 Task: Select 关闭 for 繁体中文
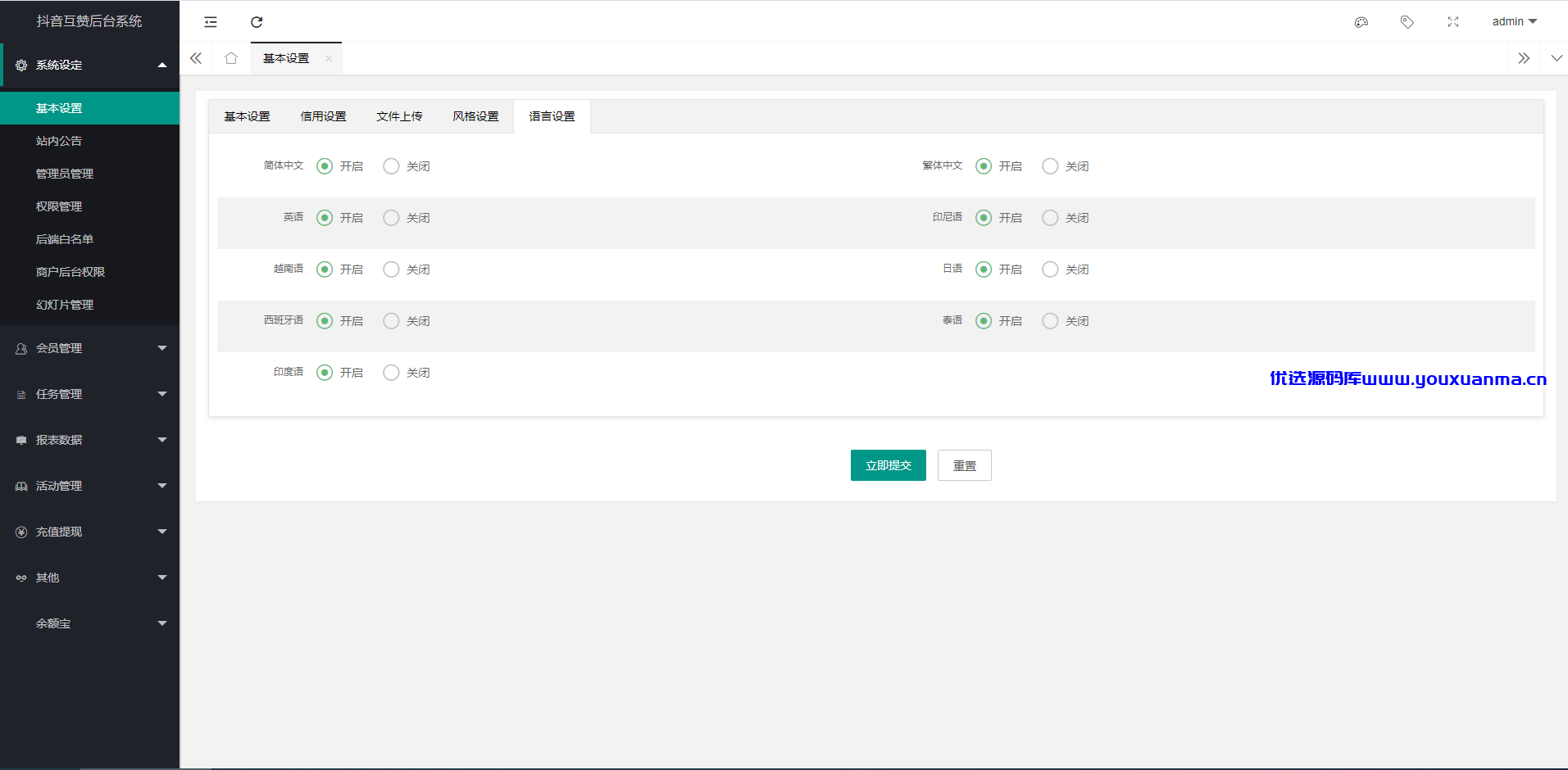tap(1066, 166)
